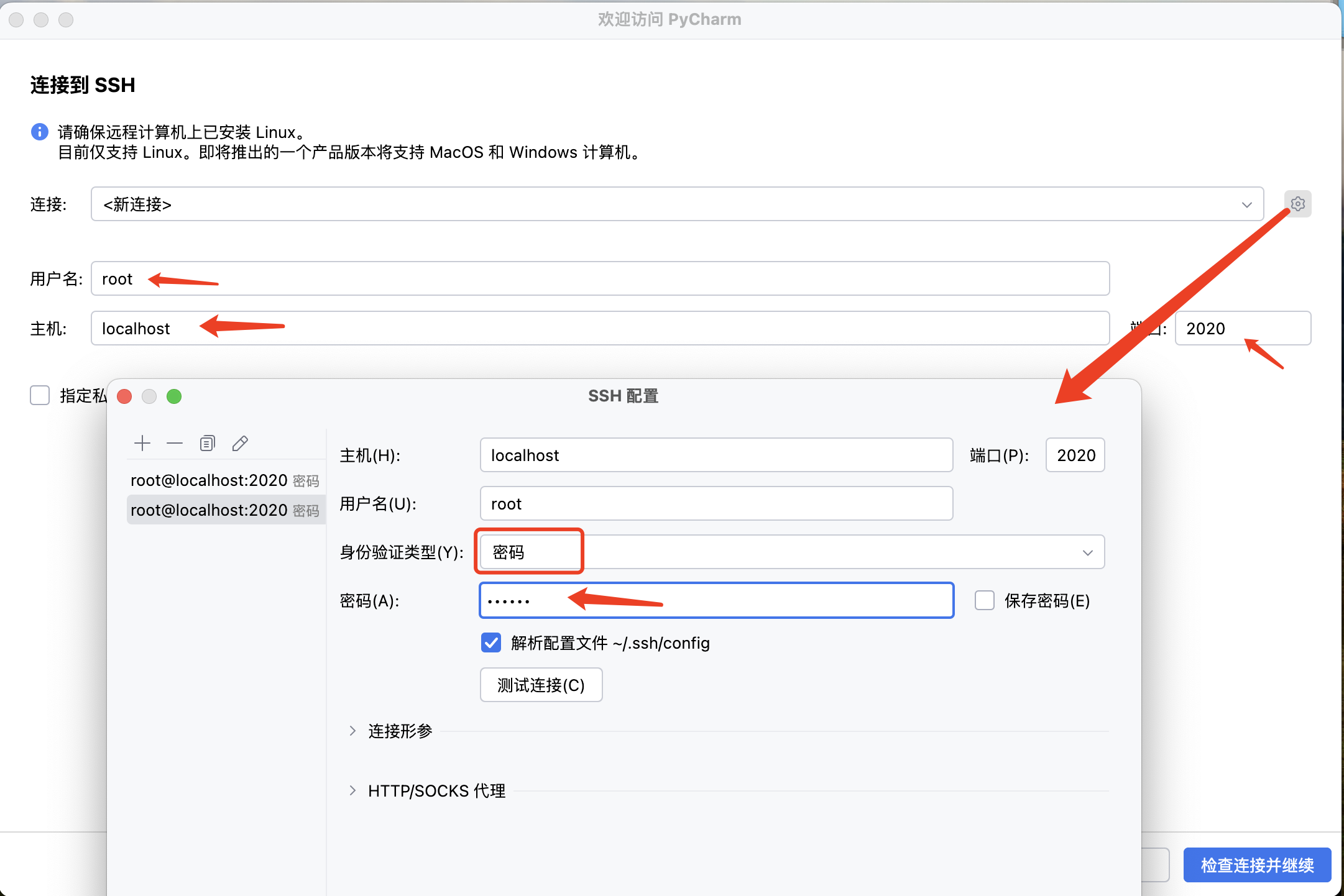Zoom the SSH 配置 dialog window
1344x896 pixels.
(x=174, y=396)
